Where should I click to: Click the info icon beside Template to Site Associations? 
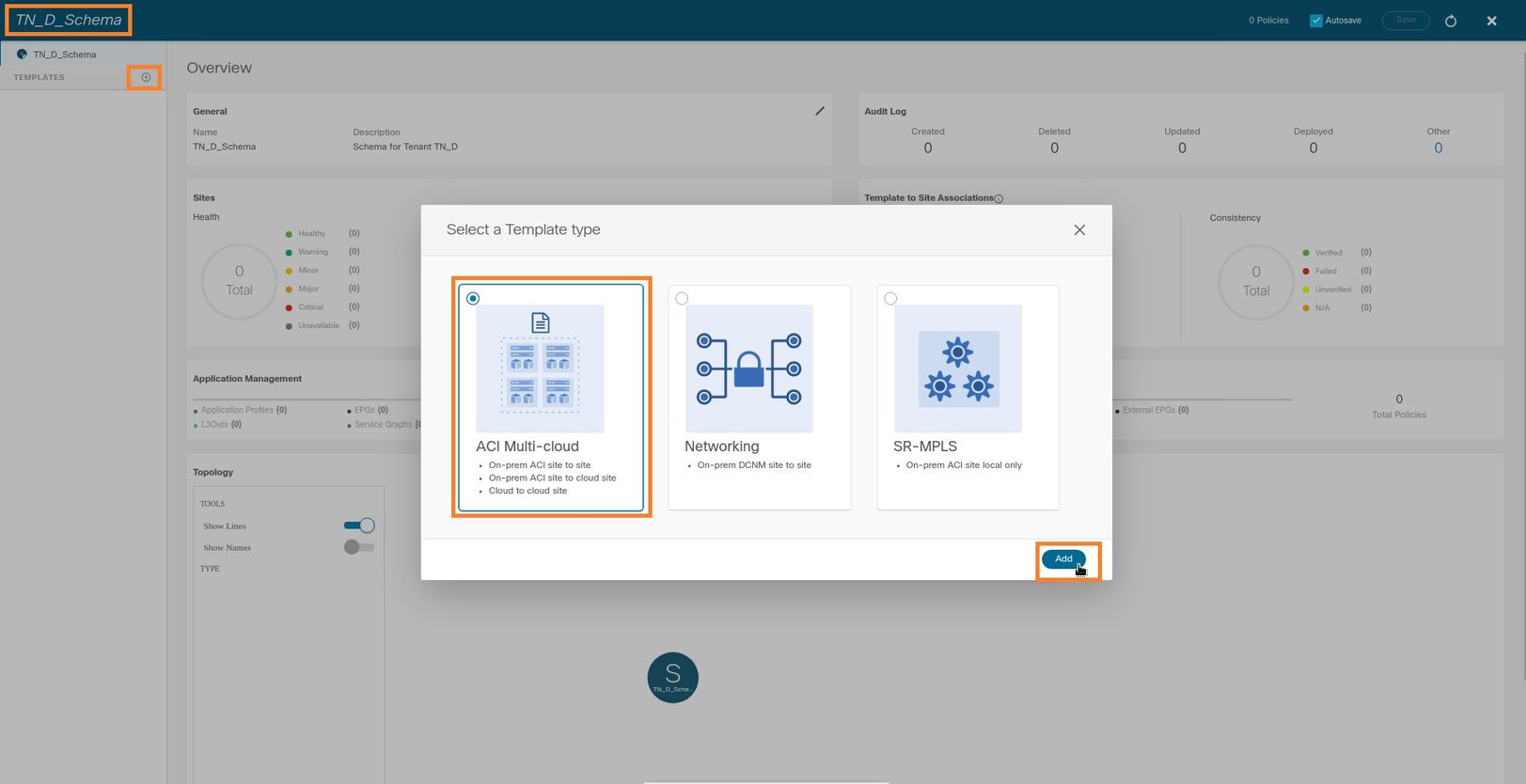(999, 198)
